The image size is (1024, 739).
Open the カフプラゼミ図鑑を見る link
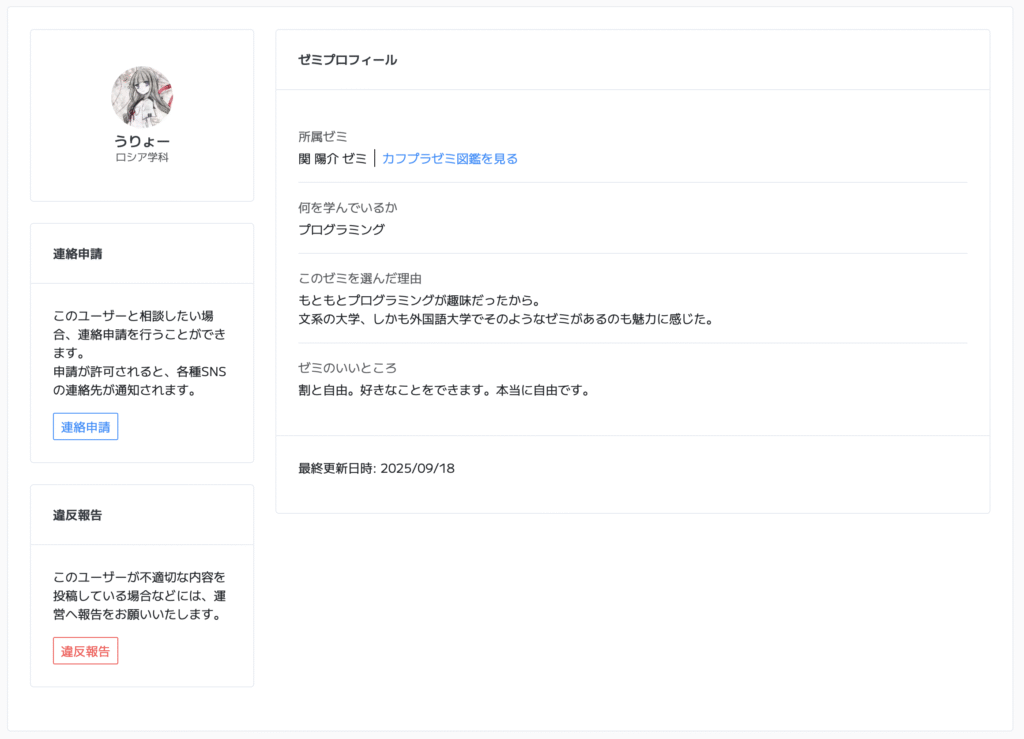[449, 158]
